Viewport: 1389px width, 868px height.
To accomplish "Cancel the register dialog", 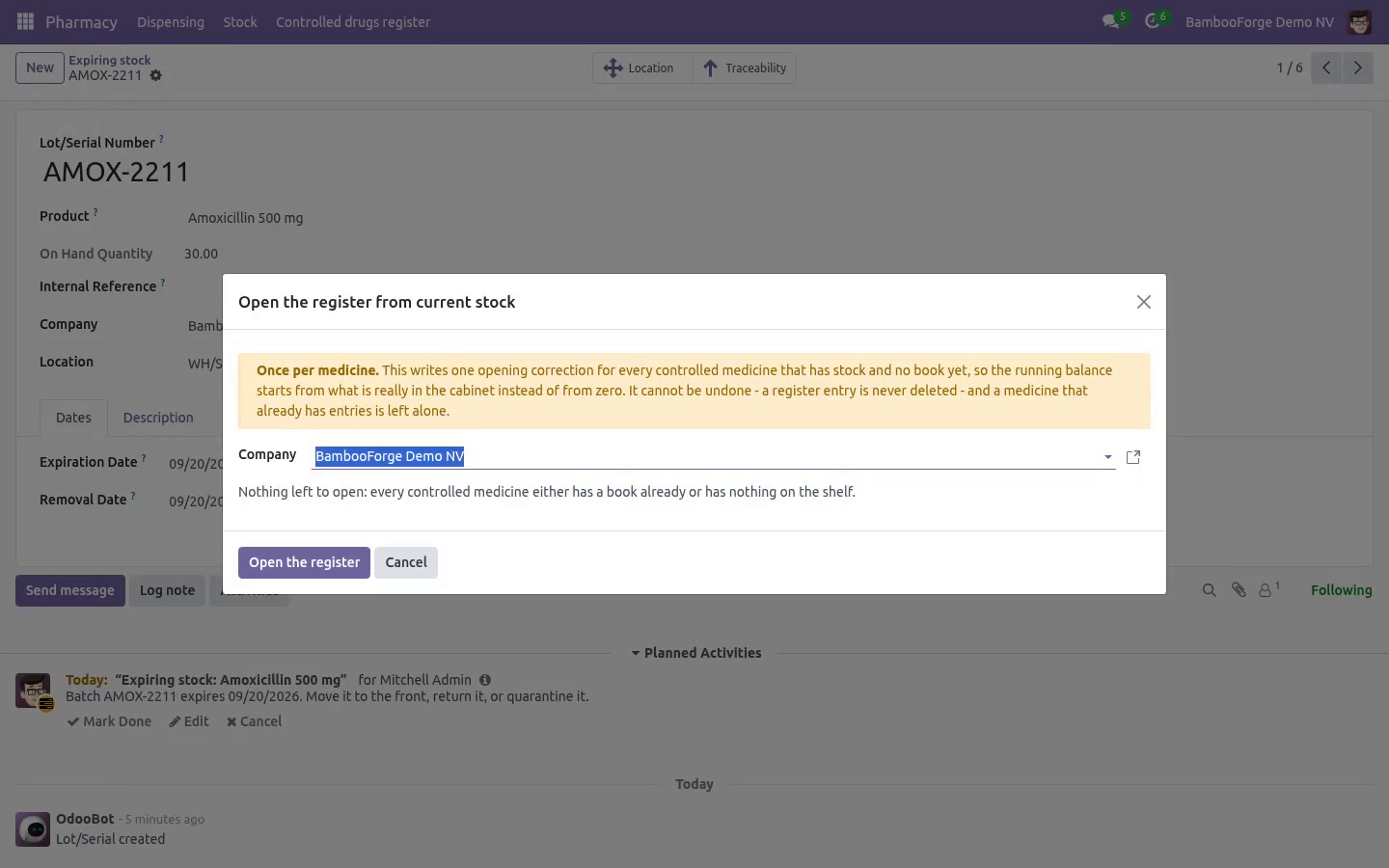I will coord(406,562).
